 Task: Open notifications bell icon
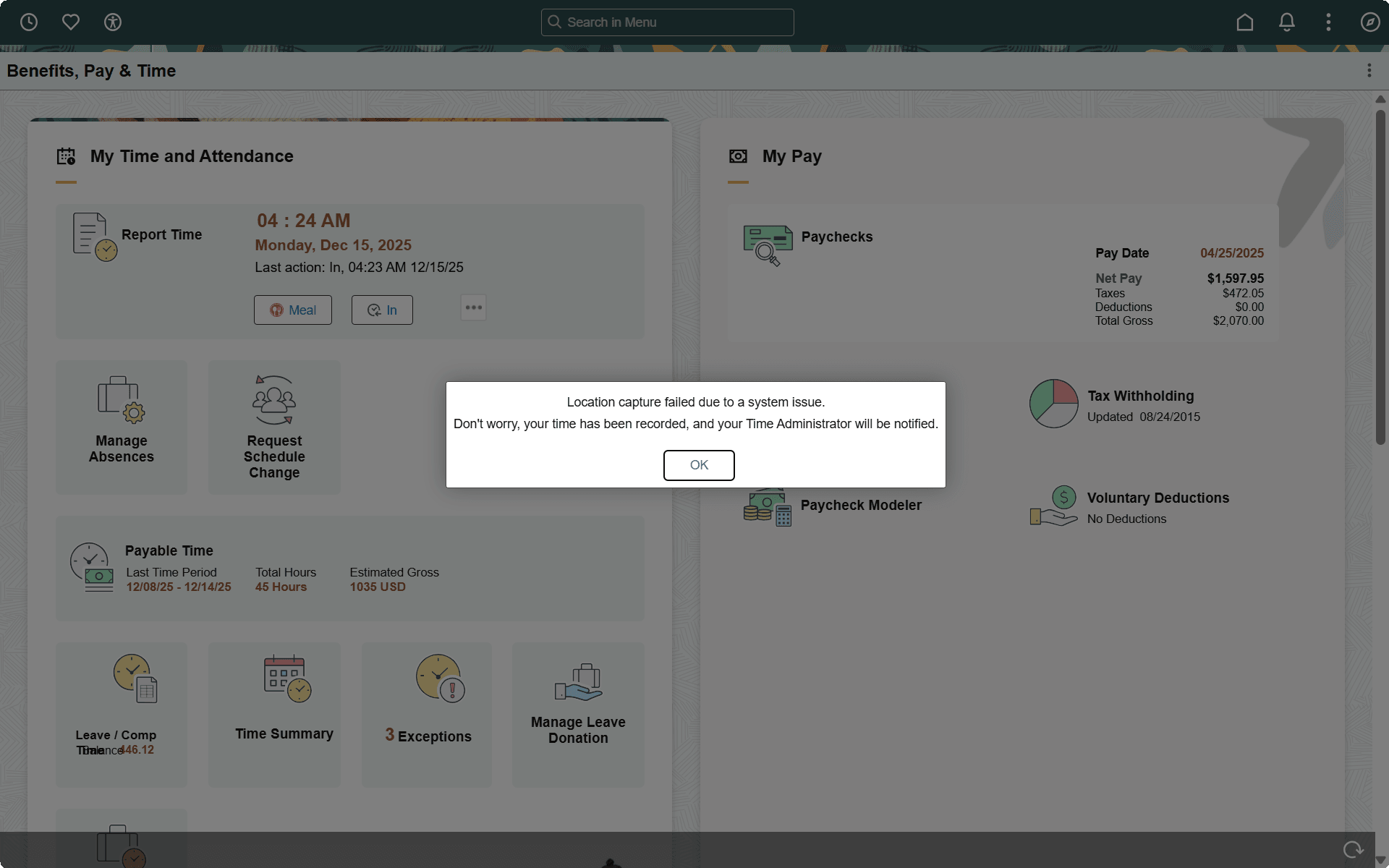(x=1286, y=22)
